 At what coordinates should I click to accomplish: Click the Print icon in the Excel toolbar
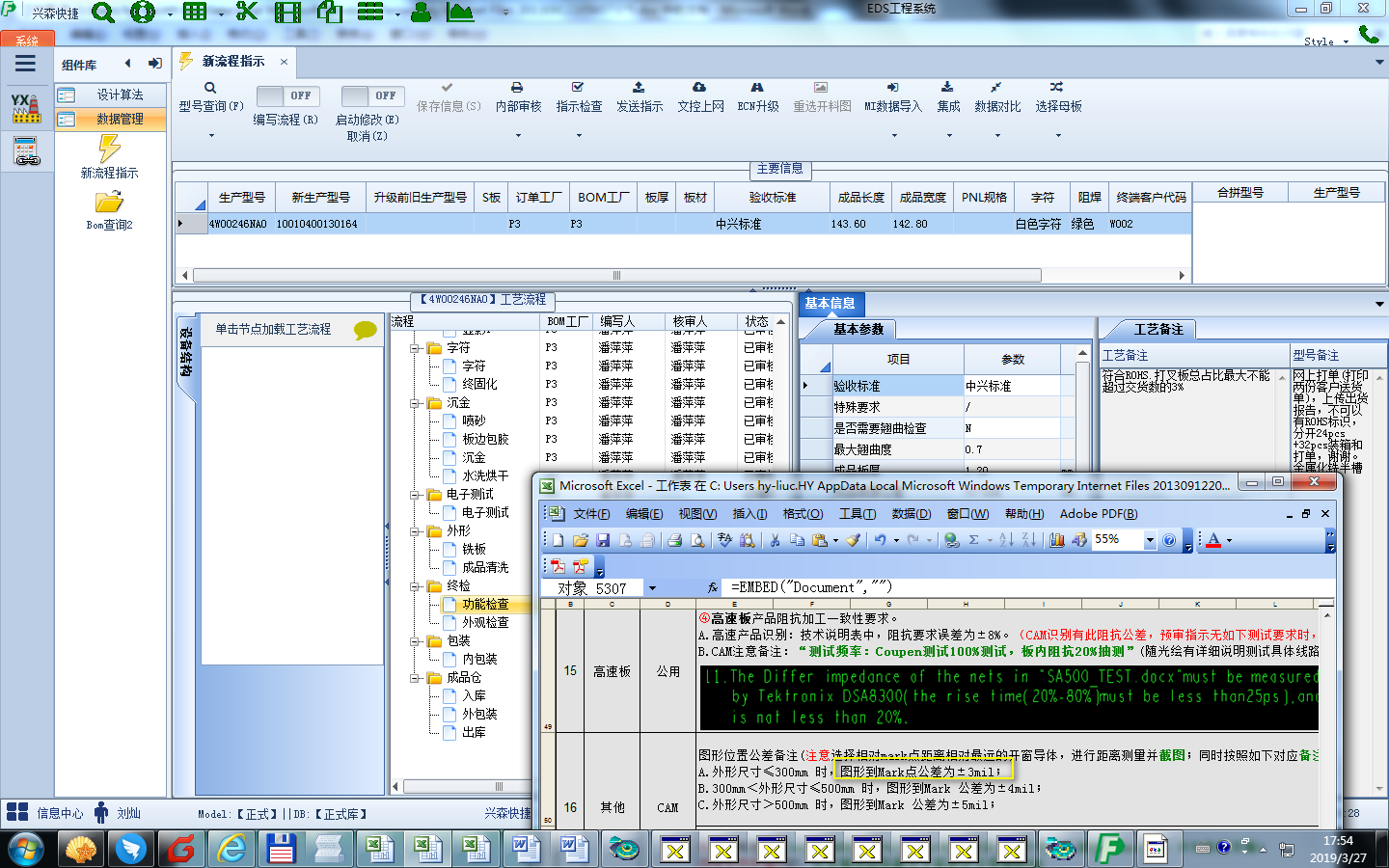point(674,540)
